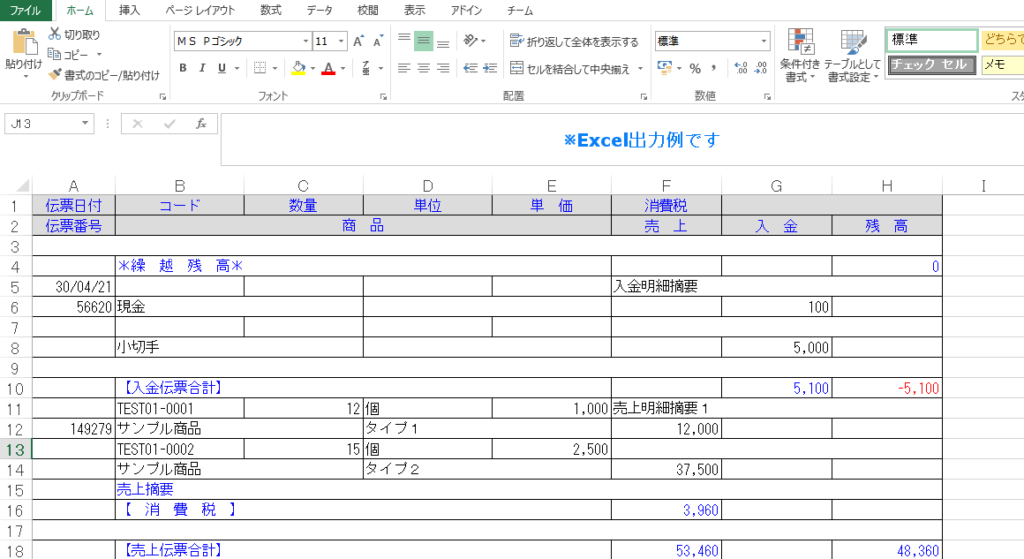Screen dimensions: 1024x559
Task: Open number format dropdown showing 標準
Action: click(763, 41)
